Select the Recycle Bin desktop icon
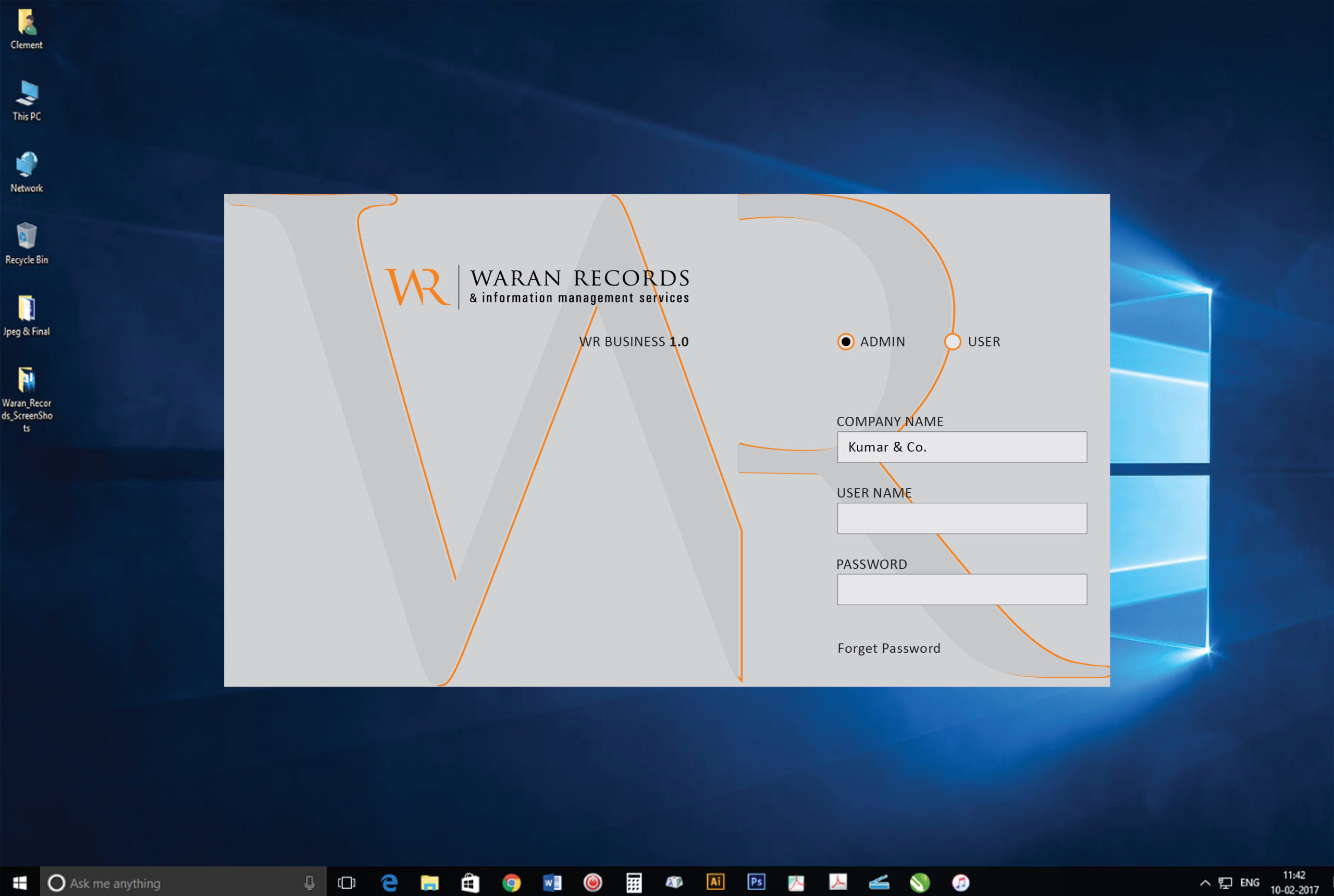This screenshot has width=1334, height=896. click(x=26, y=243)
